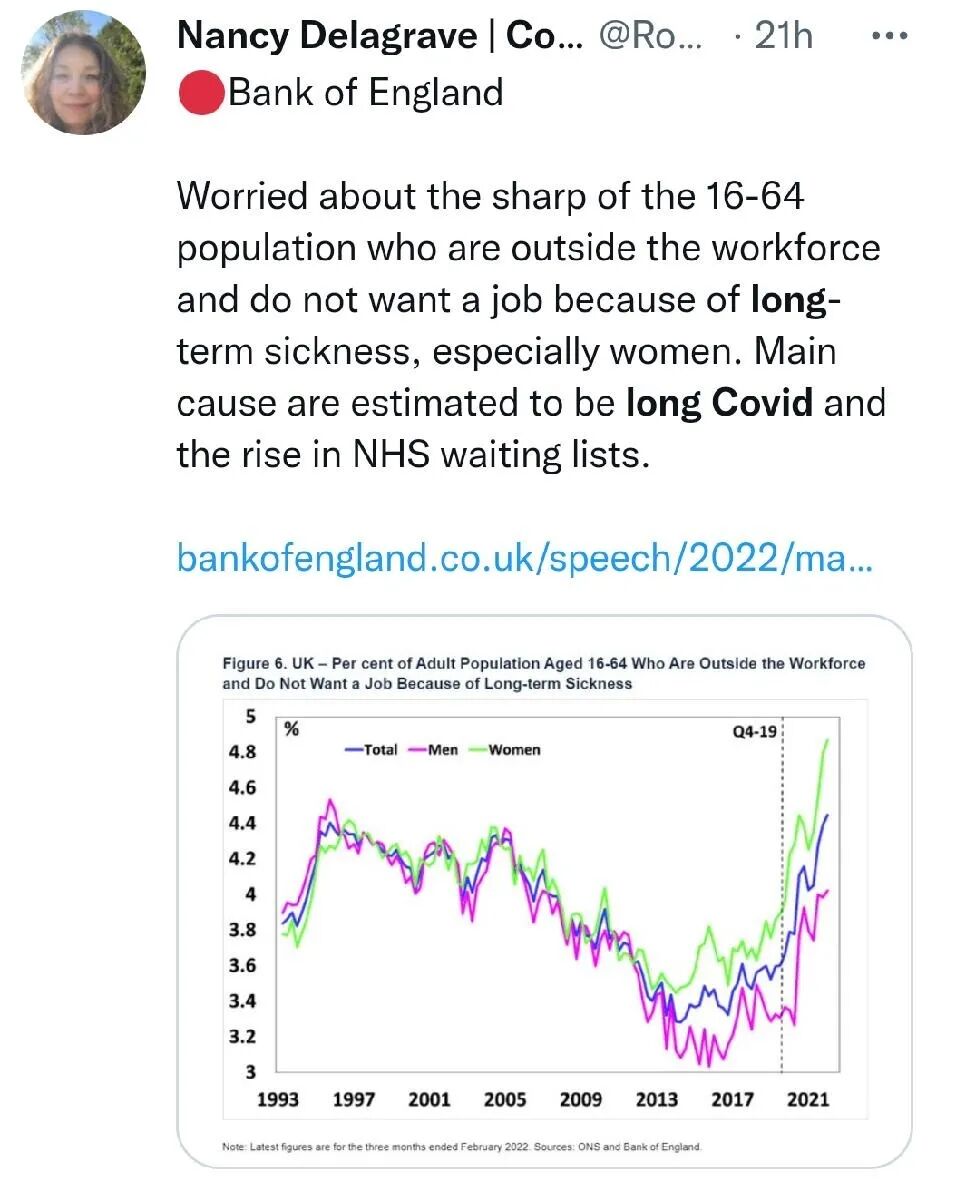
Task: Click the 2009 x-axis year label
Action: pos(581,1099)
